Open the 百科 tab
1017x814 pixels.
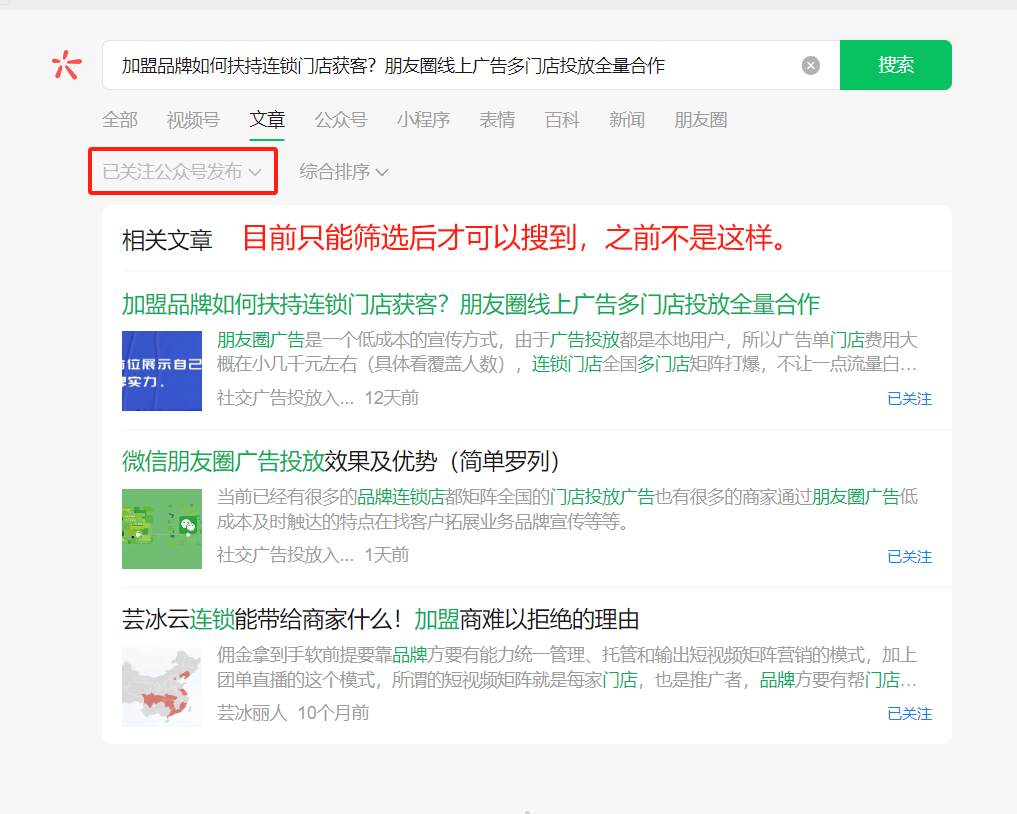coord(562,120)
